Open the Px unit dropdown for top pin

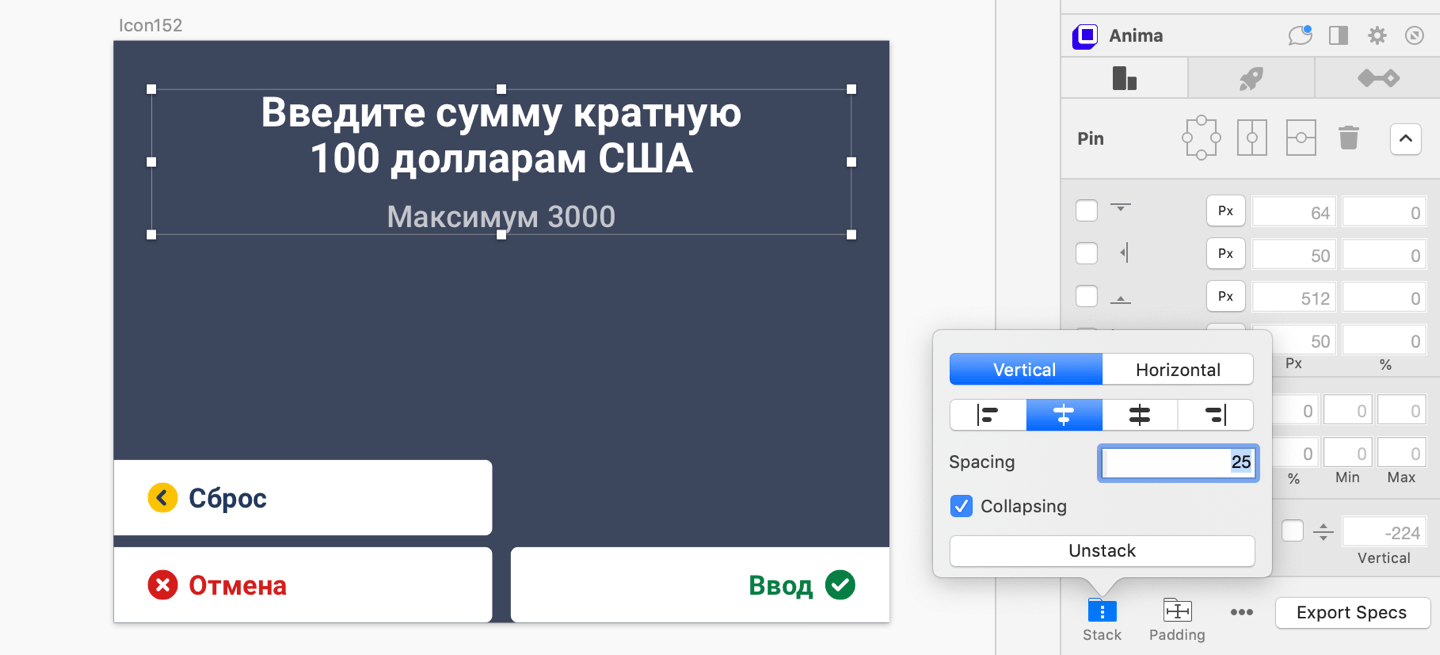[x=1225, y=211]
